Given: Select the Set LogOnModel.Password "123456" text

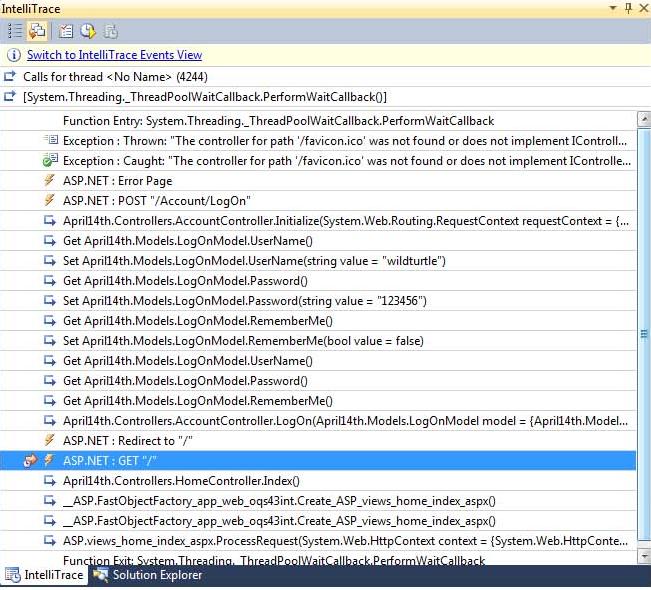Looking at the screenshot, I should [x=245, y=301].
